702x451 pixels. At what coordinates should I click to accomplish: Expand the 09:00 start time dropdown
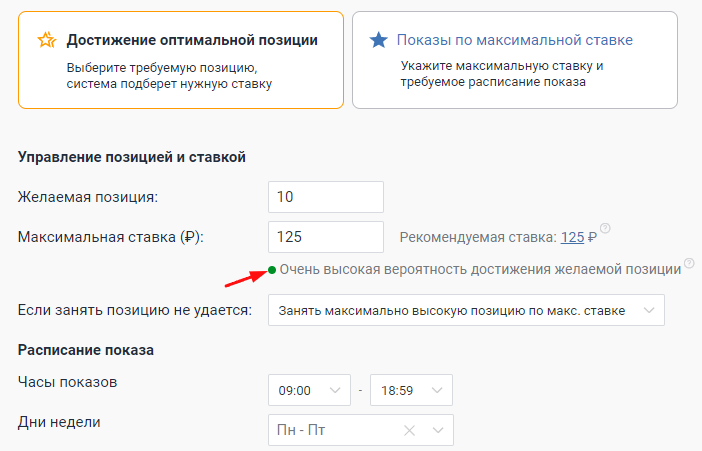[309, 390]
